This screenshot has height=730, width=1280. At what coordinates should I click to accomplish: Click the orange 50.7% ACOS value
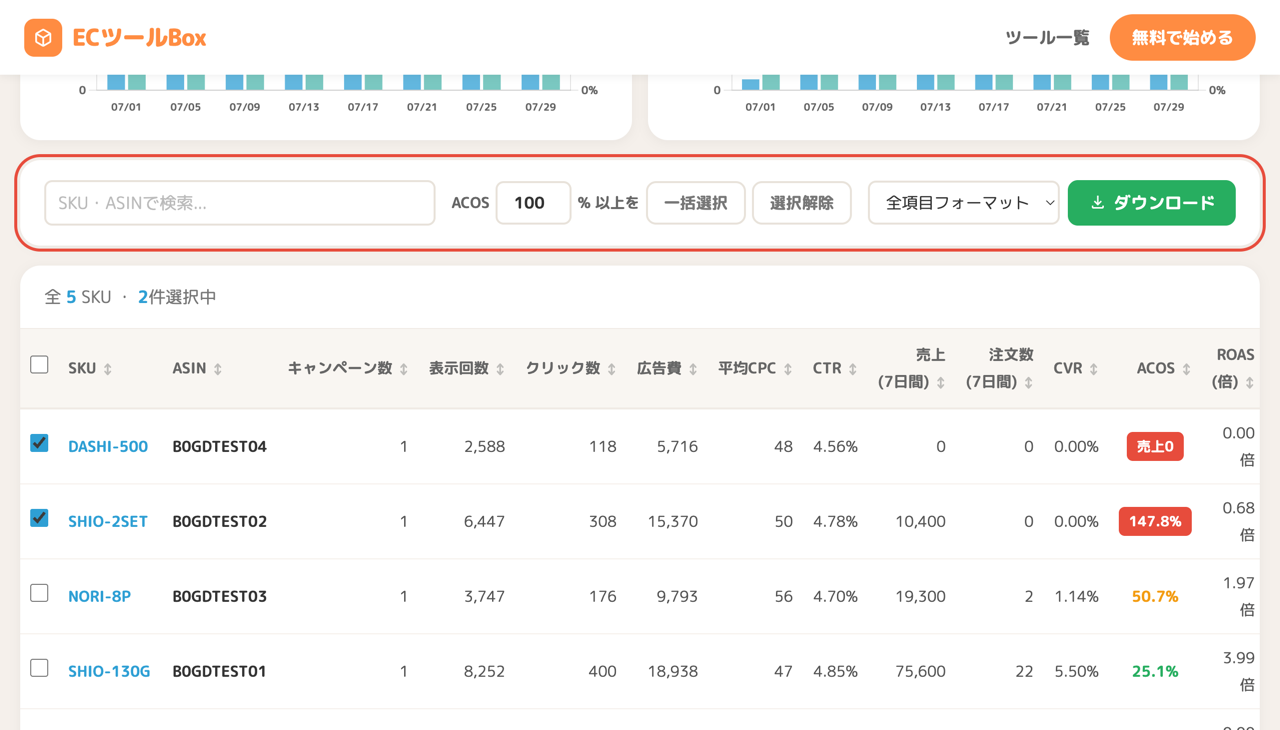(x=1155, y=597)
